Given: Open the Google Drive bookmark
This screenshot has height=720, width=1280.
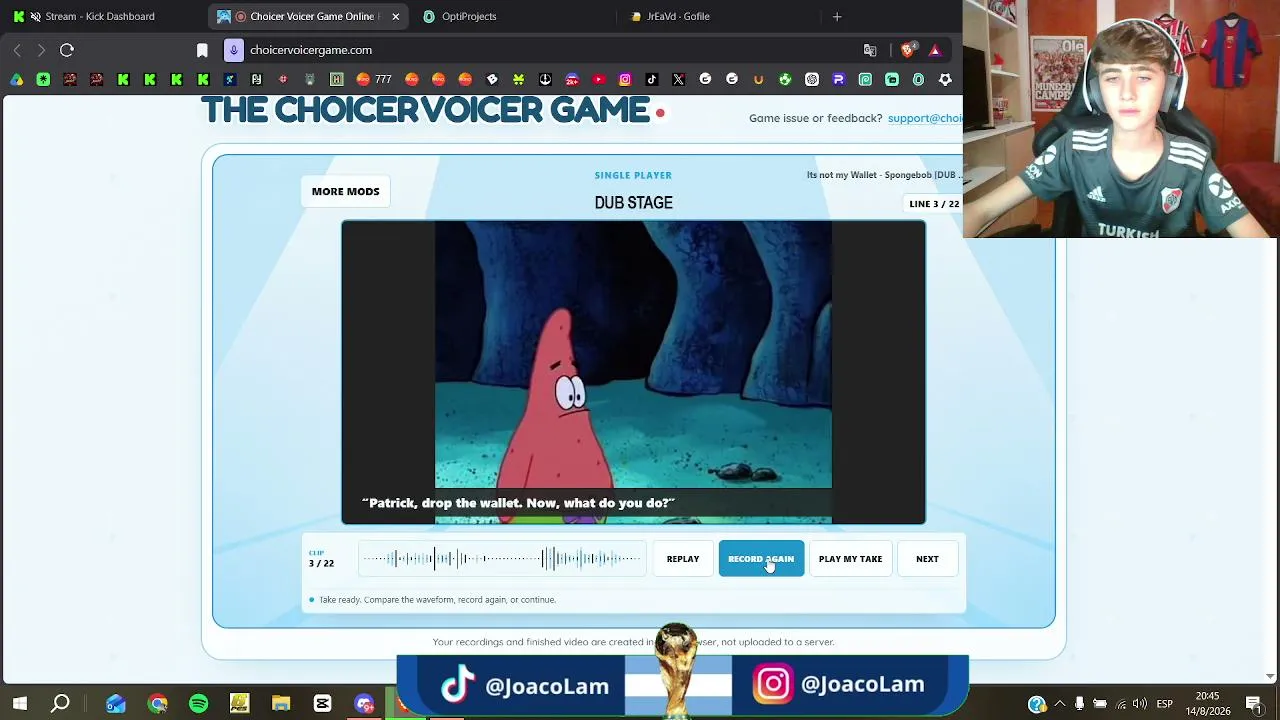Looking at the screenshot, I should (17, 80).
